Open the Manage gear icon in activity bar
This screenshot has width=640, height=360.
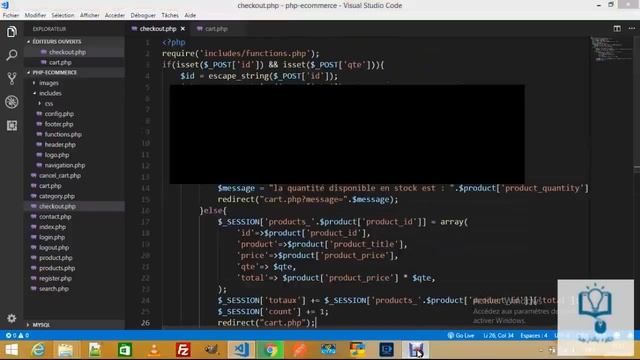11,318
